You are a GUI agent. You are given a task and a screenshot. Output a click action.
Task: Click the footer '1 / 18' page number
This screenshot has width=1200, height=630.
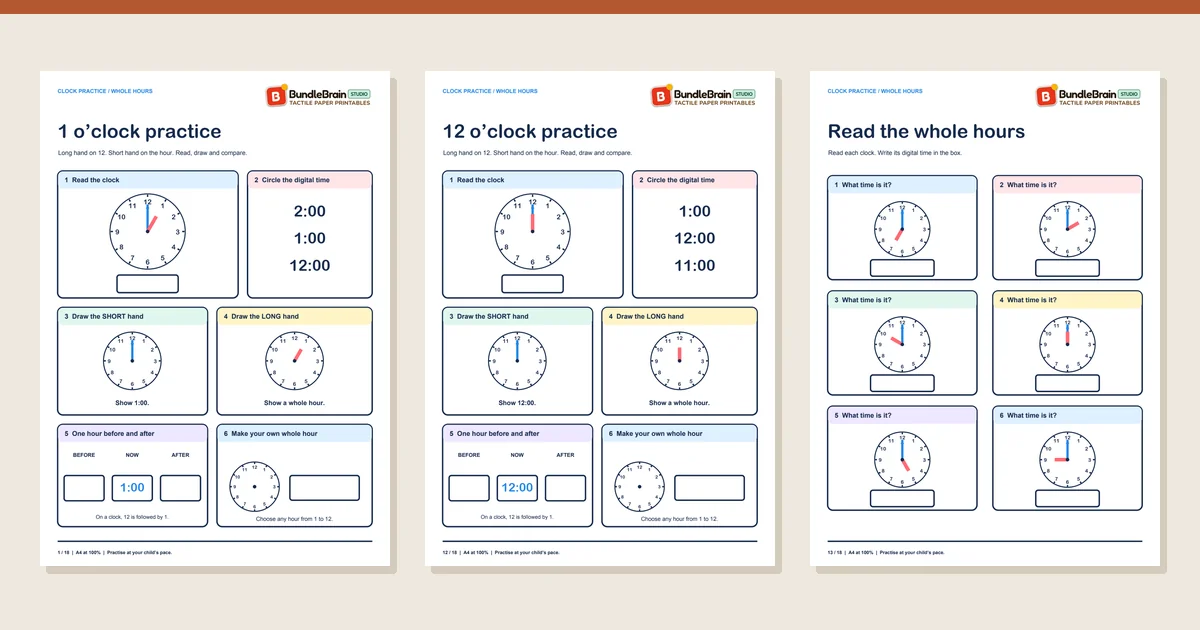coord(64,552)
